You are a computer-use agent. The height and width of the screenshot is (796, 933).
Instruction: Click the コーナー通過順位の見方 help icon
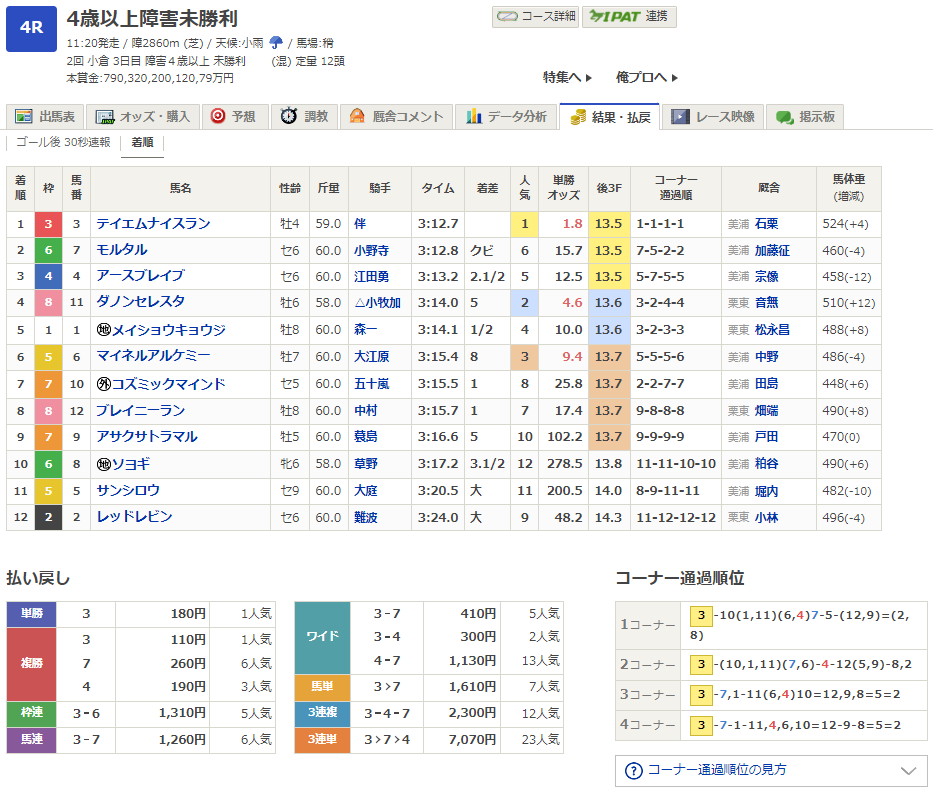point(634,771)
